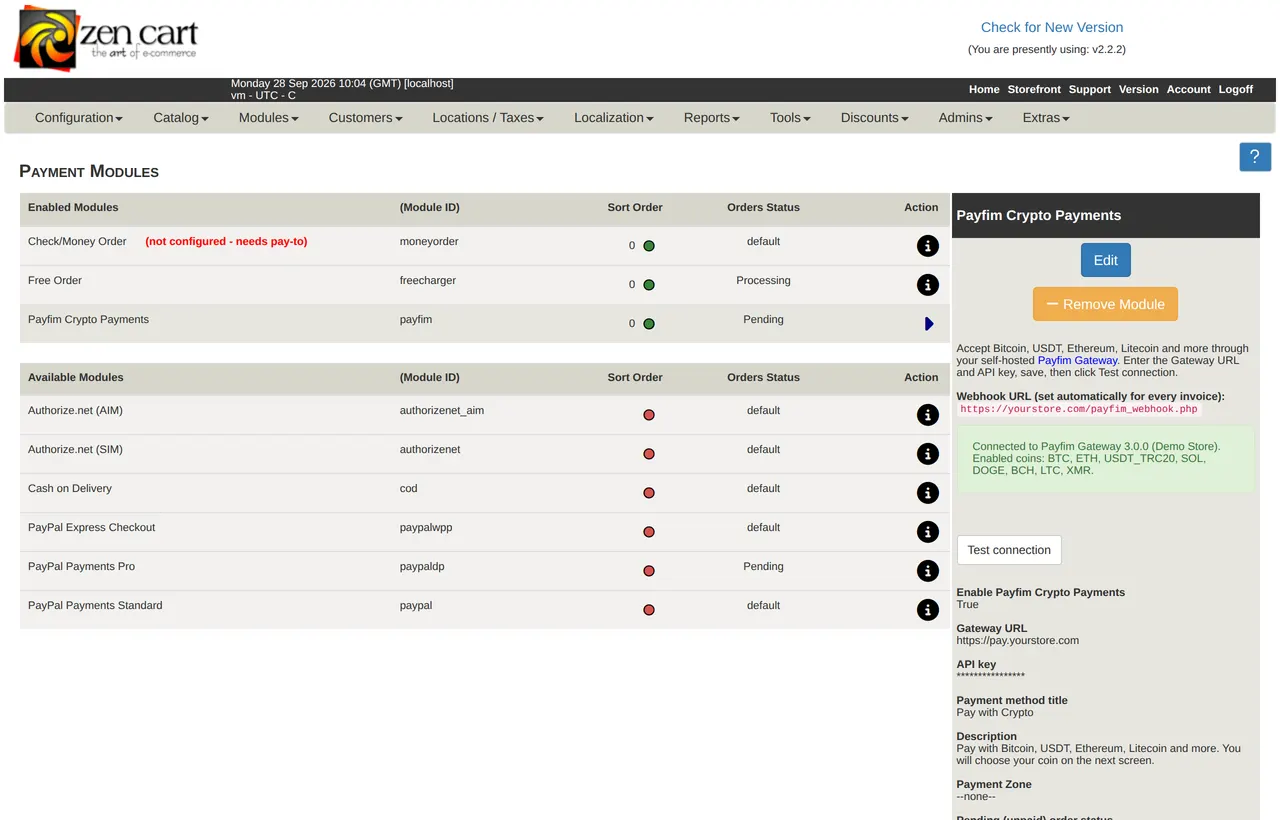The width and height of the screenshot is (1280, 820).
Task: Open info for PayPal Payments Pro module
Action: click(927, 571)
